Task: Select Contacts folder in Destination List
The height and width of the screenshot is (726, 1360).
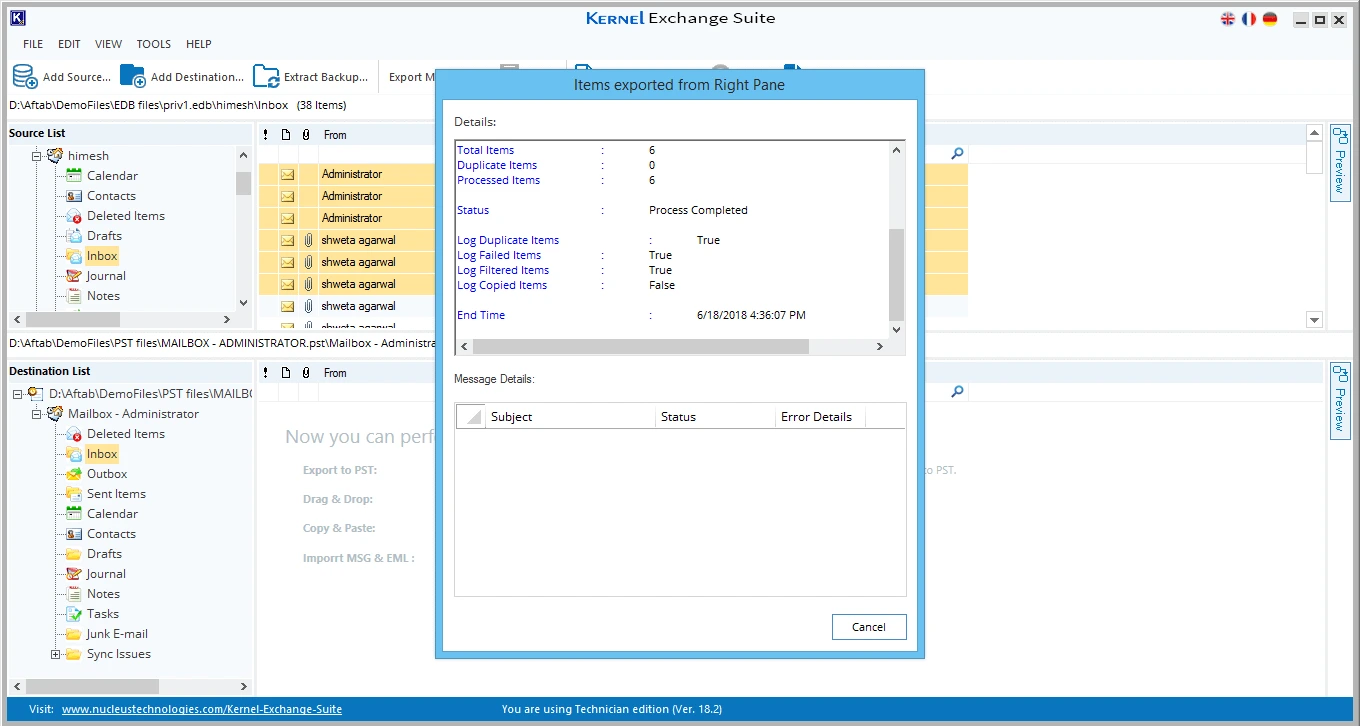Action: (111, 534)
